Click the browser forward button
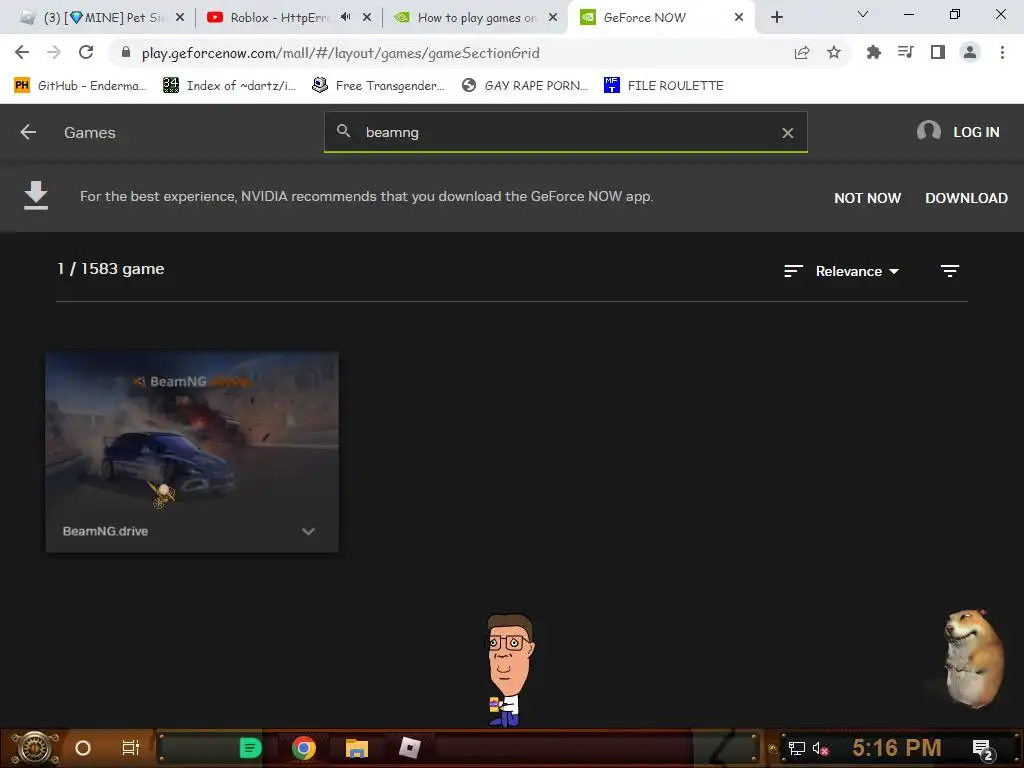The height and width of the screenshot is (768, 1024). click(54, 52)
